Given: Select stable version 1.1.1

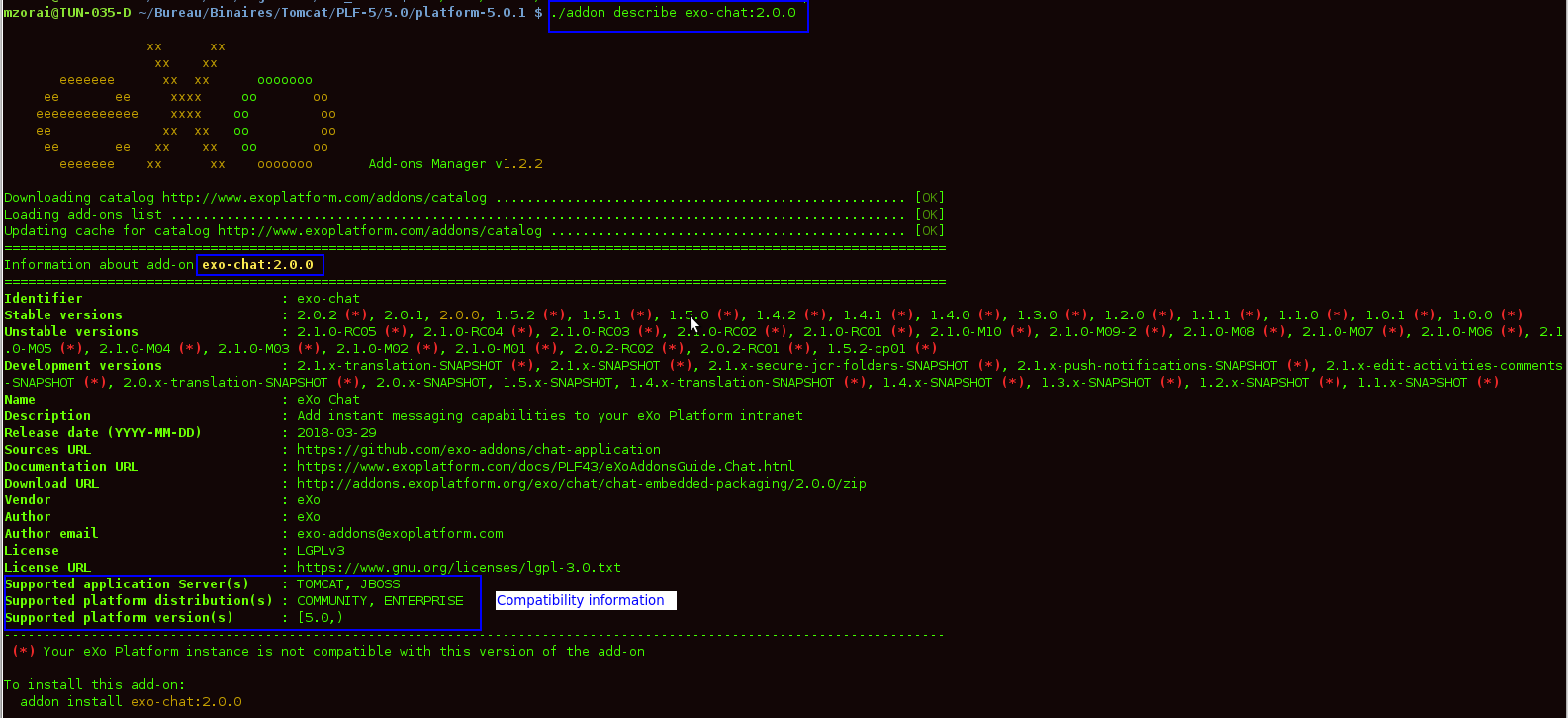Looking at the screenshot, I should pos(1211,314).
